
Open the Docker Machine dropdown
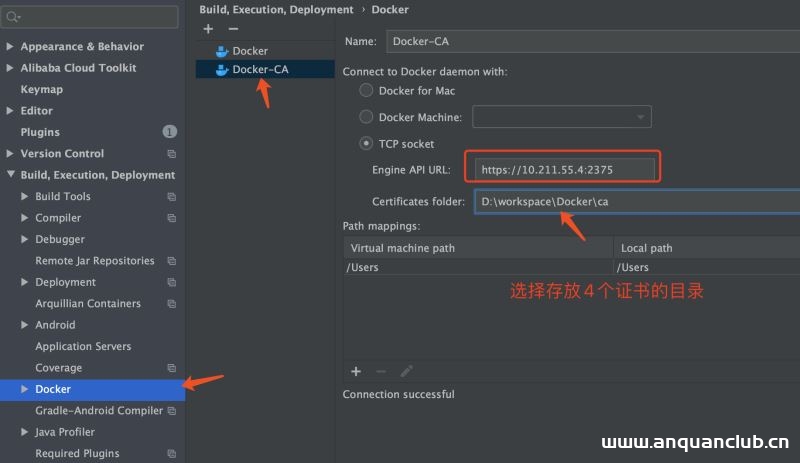point(562,117)
